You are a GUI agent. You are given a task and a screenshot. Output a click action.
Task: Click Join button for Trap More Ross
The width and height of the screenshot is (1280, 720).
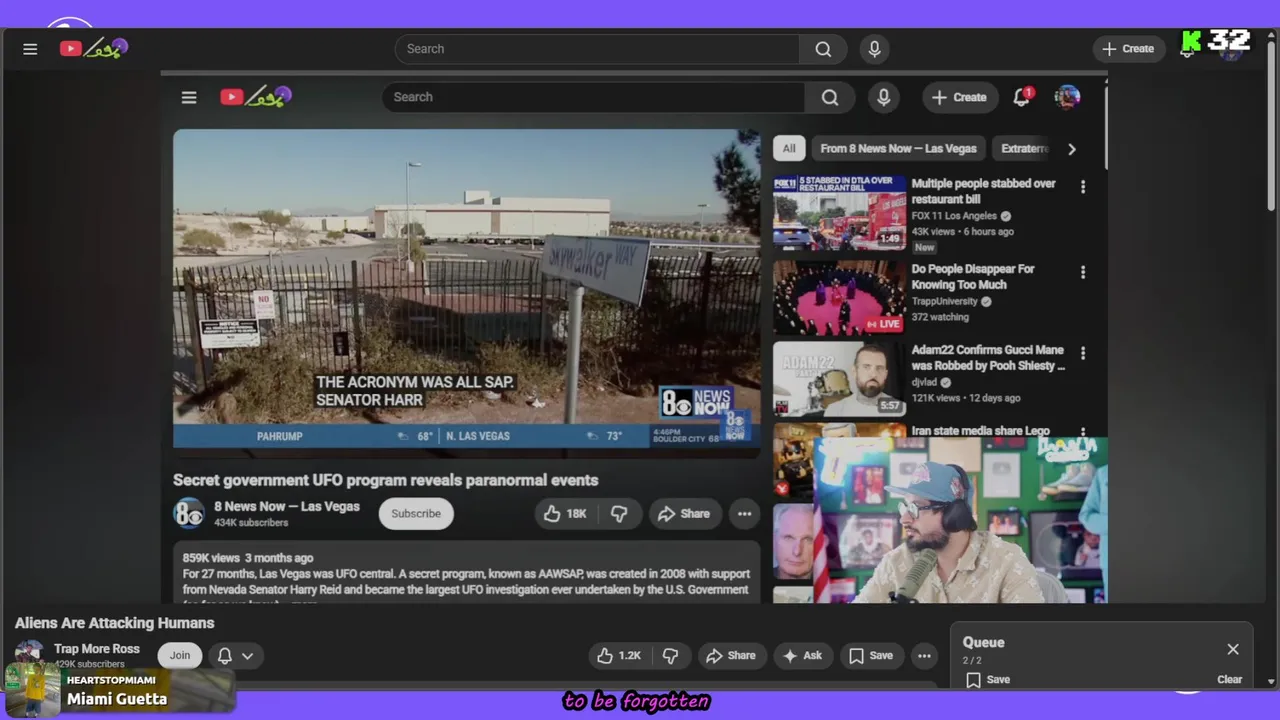point(180,656)
